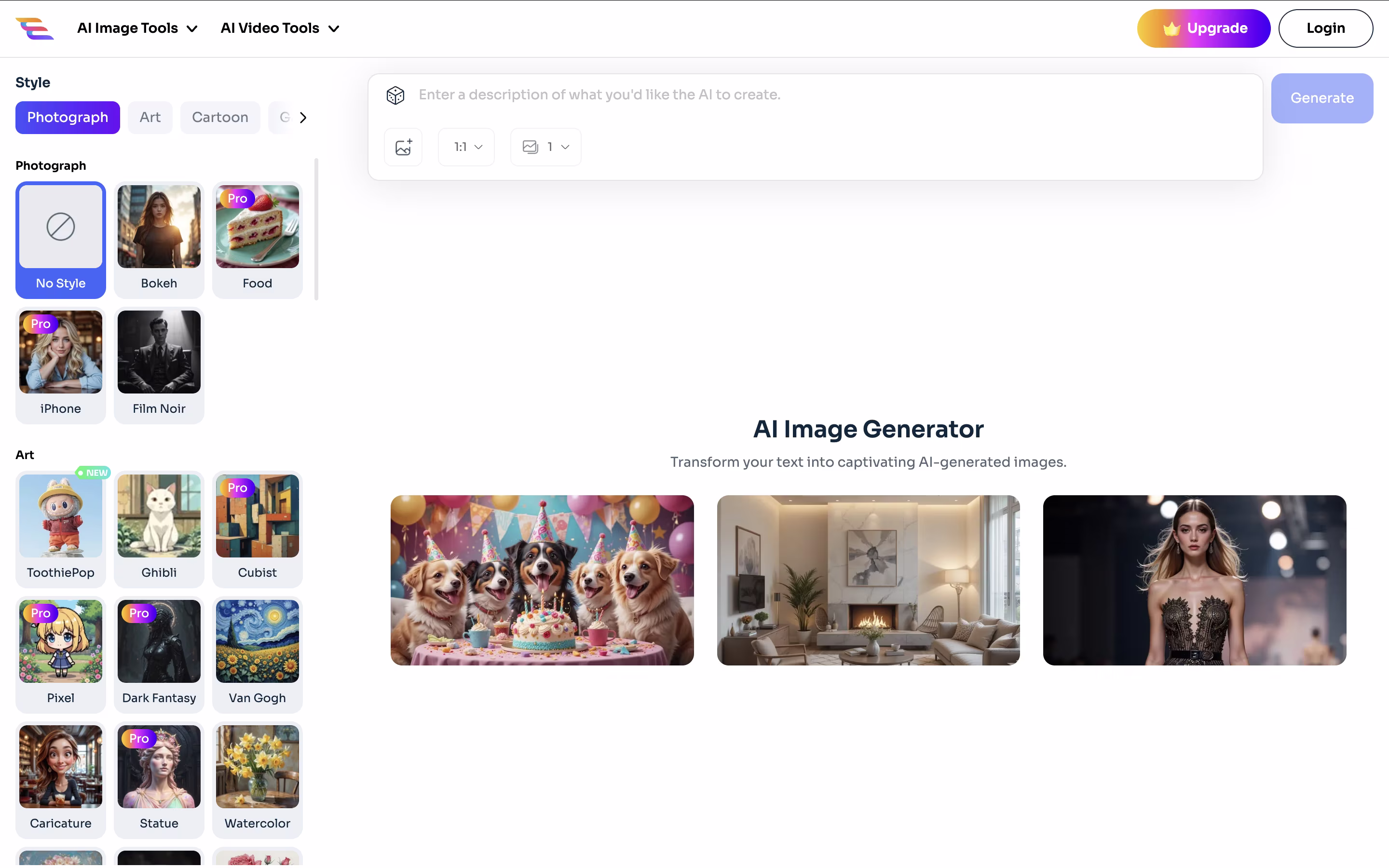
Task: Expand the AI Video Tools menu
Action: pyautogui.click(x=280, y=28)
